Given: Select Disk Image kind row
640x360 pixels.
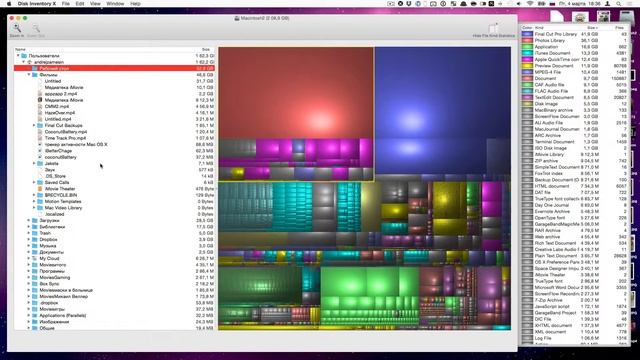Looking at the screenshot, I should pos(575,104).
